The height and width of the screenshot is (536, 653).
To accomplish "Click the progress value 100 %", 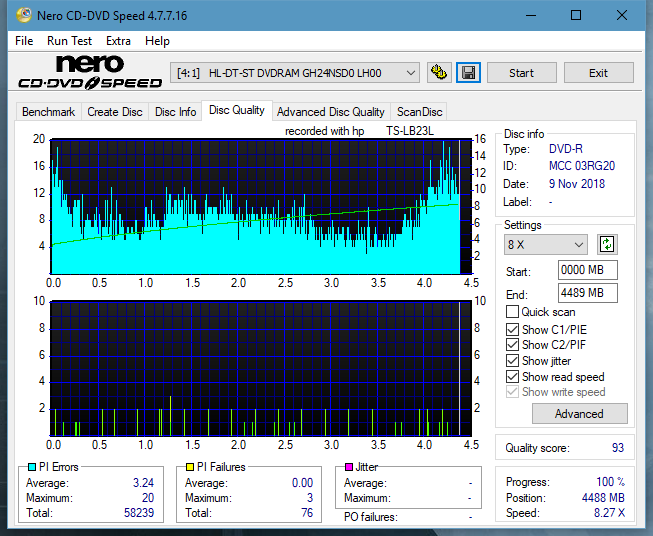I will point(611,482).
